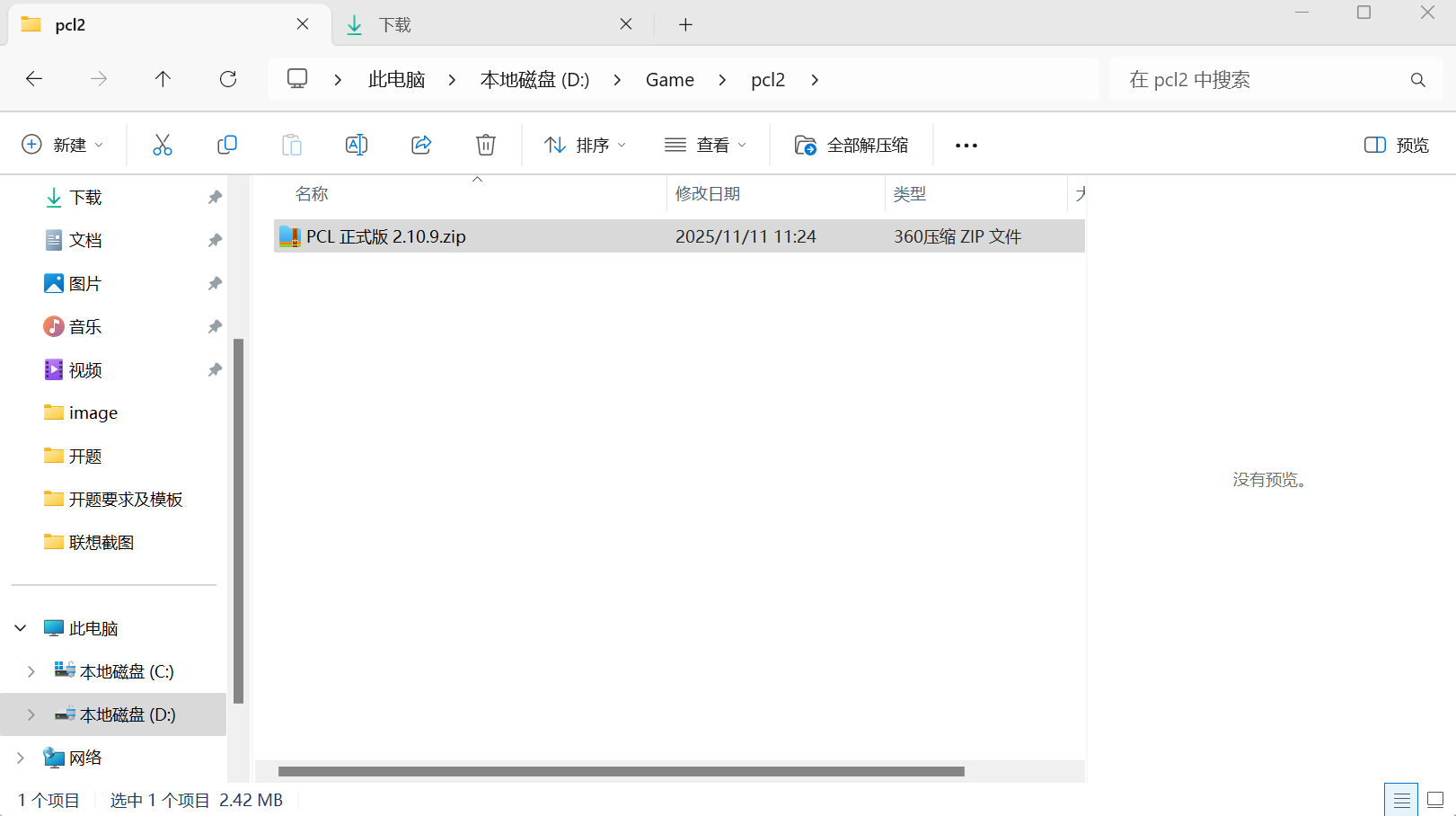Rename the selected item
This screenshot has height=816, width=1456.
(x=356, y=144)
